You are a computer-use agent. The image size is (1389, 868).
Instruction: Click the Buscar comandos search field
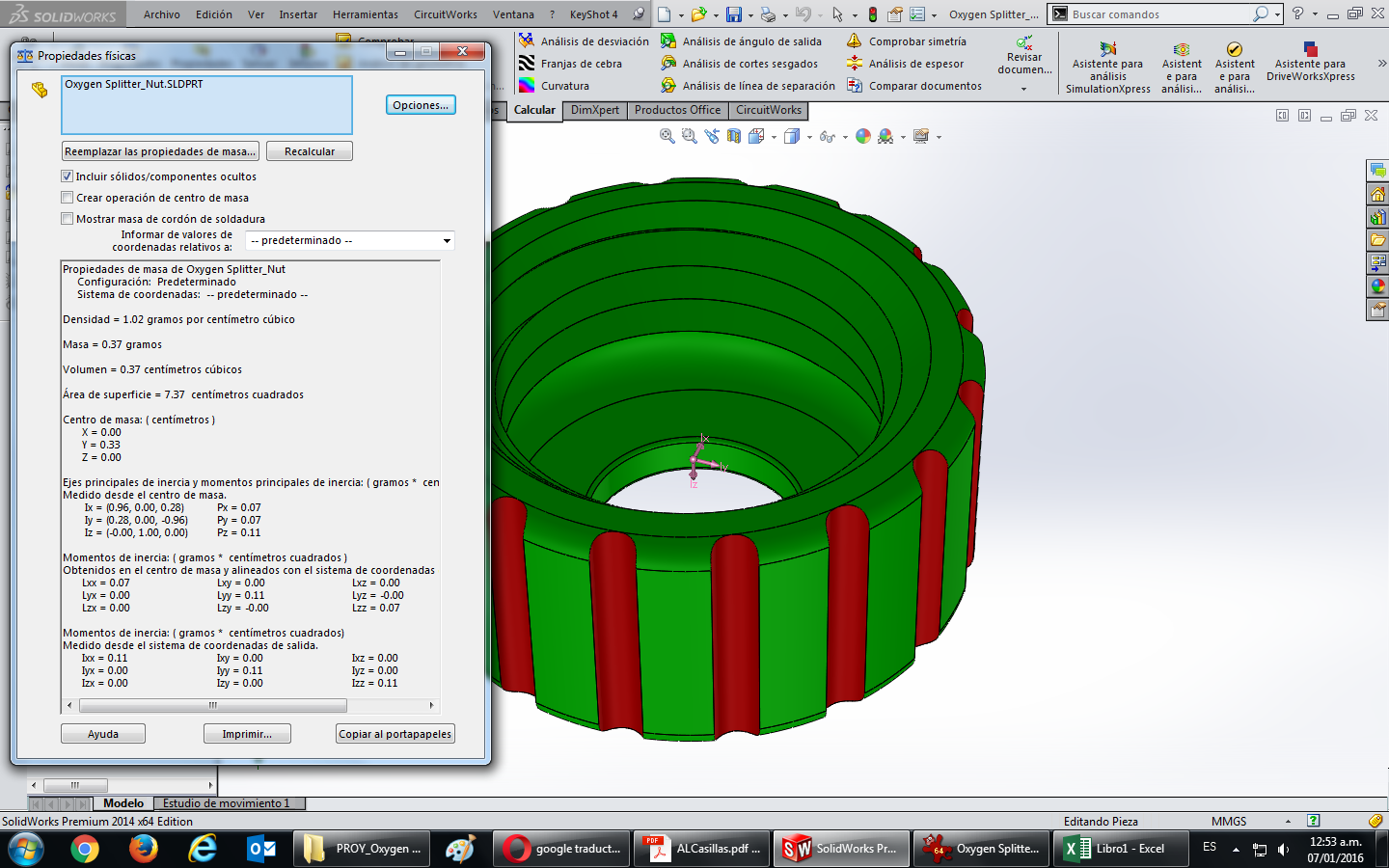[1157, 14]
